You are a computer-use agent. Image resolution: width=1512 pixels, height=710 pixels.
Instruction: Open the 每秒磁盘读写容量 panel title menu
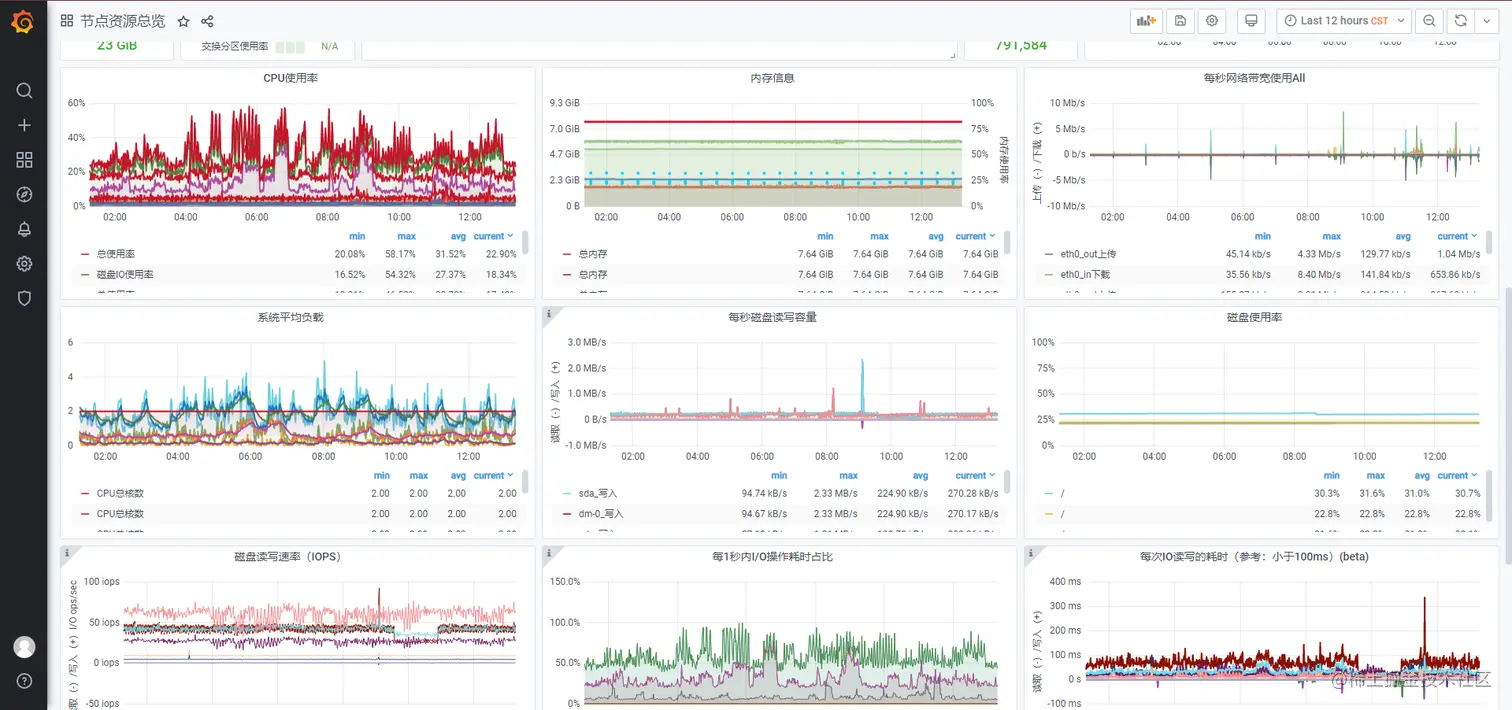[772, 317]
